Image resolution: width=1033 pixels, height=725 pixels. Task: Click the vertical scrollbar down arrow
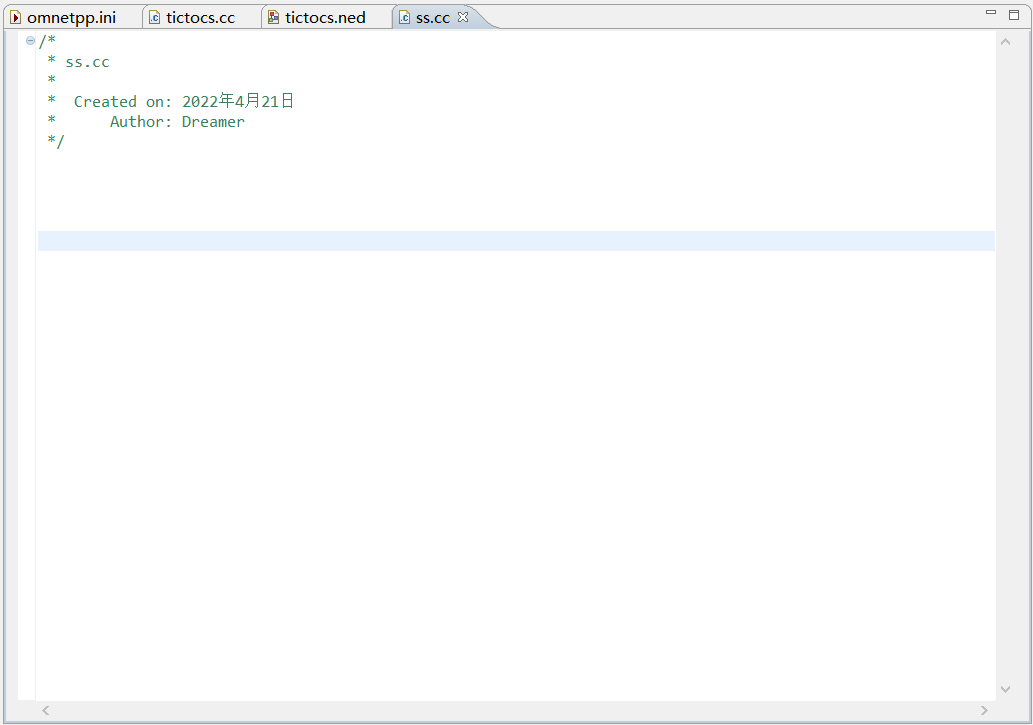(1005, 689)
